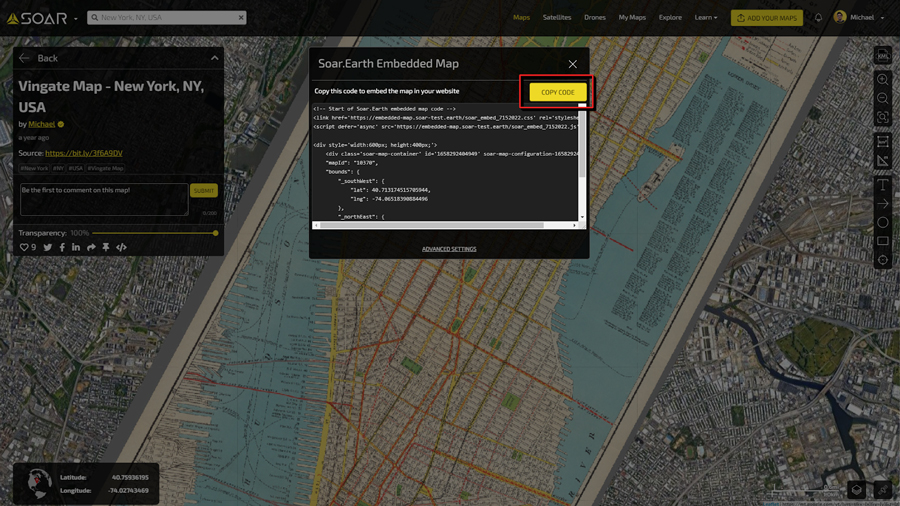
Task: Open the Drones tab
Action: [x=595, y=17]
